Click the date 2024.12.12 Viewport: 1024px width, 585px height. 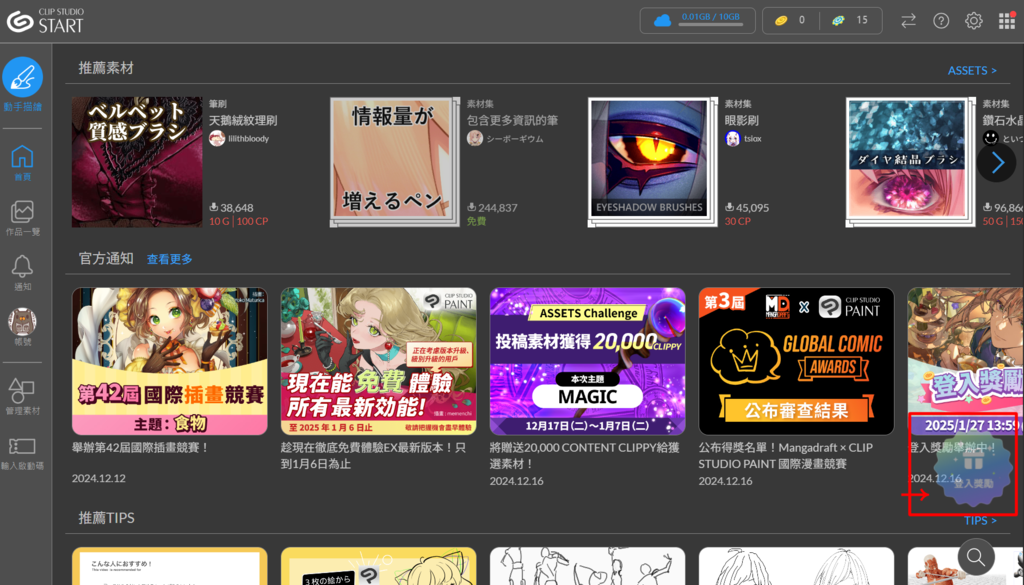click(x=99, y=479)
